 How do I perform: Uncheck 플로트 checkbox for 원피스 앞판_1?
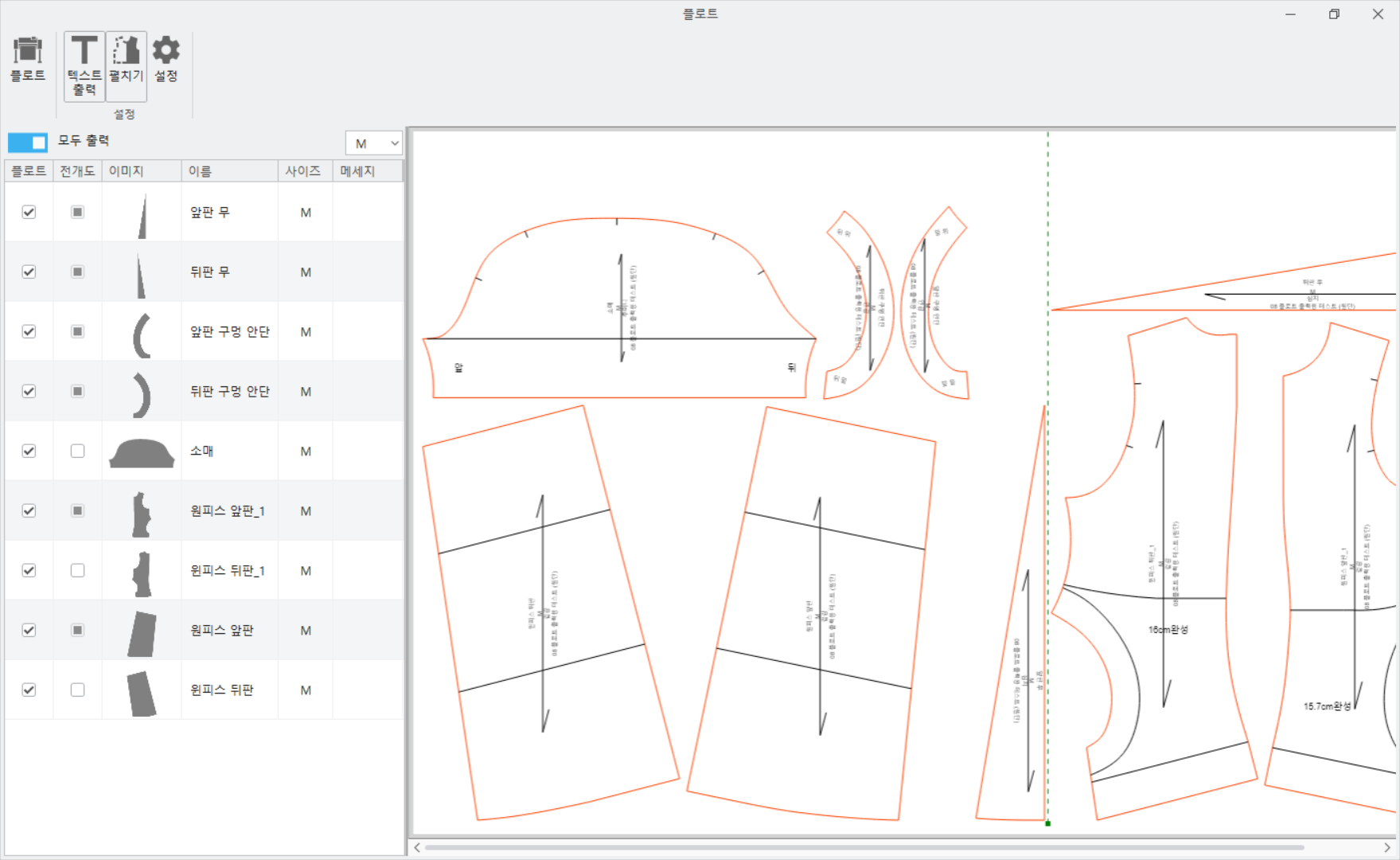pyautogui.click(x=29, y=510)
